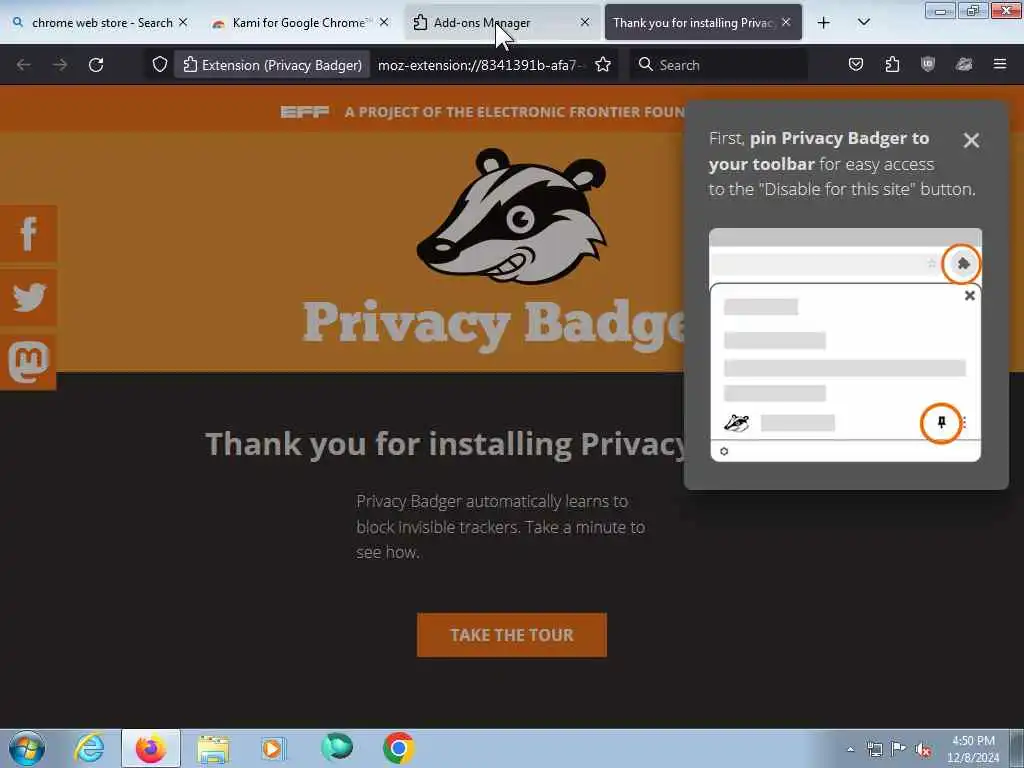Launch Google Chrome from the taskbar
1024x768 pixels.
click(x=398, y=748)
